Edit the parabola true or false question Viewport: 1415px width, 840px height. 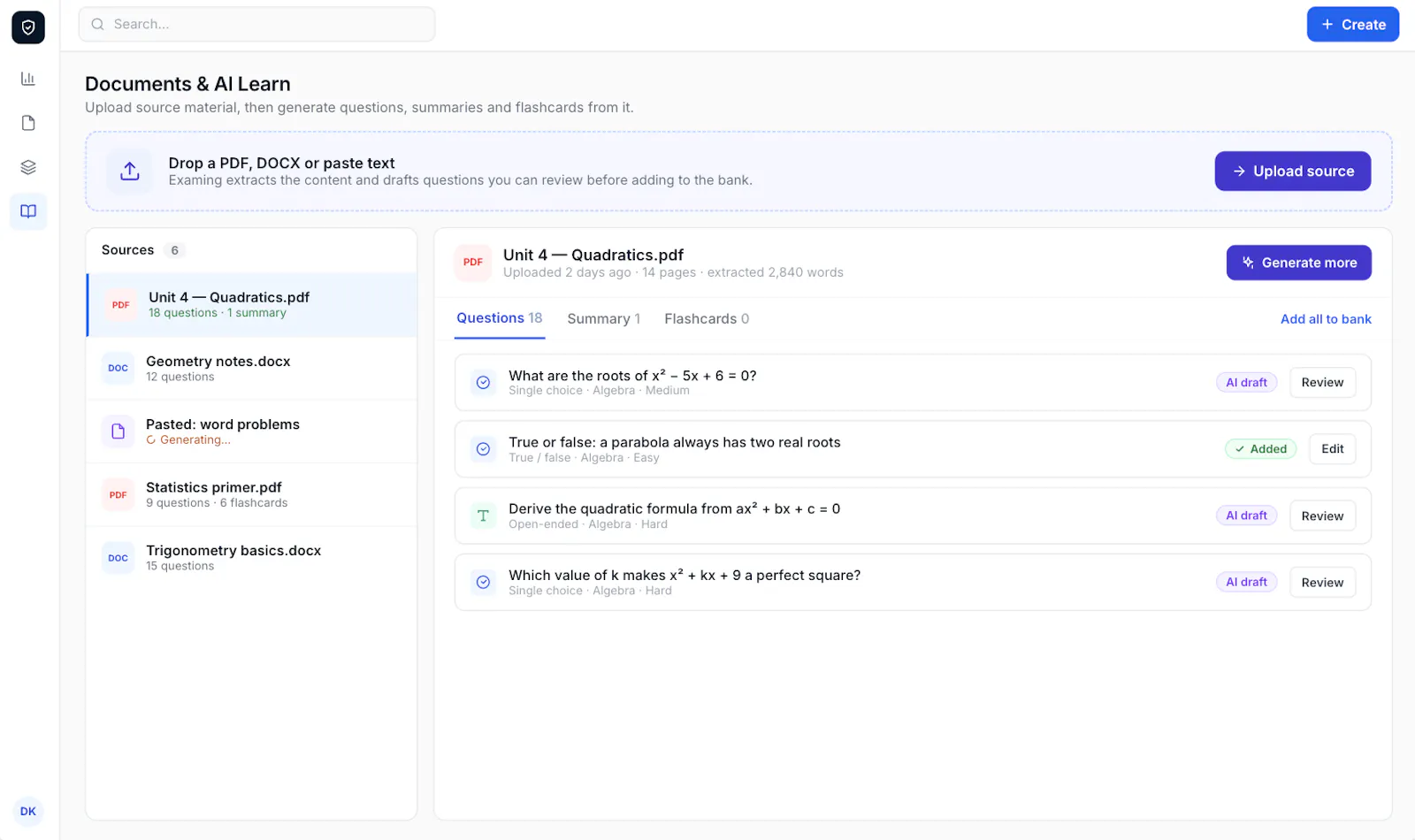pyautogui.click(x=1333, y=449)
